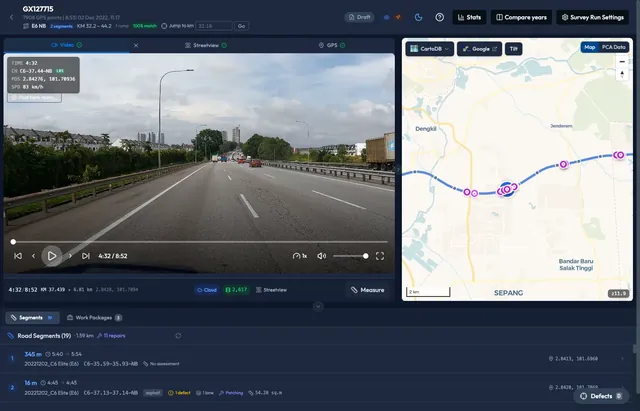Mute the video audio
The height and width of the screenshot is (411, 640).
[322, 256]
